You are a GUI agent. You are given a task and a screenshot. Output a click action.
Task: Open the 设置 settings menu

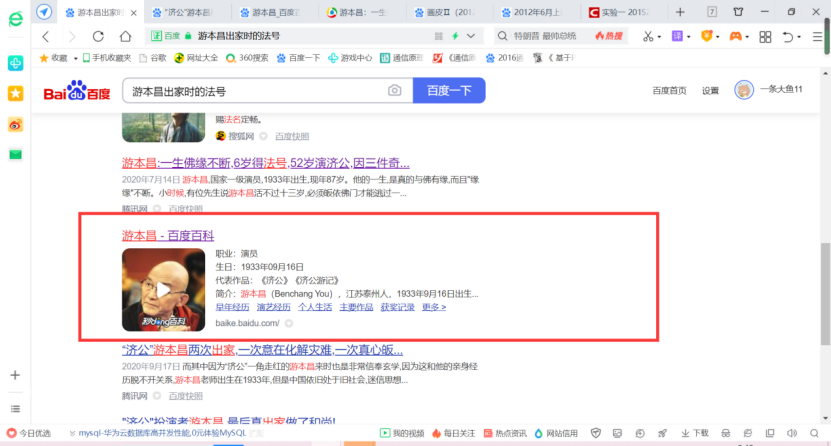tap(710, 91)
